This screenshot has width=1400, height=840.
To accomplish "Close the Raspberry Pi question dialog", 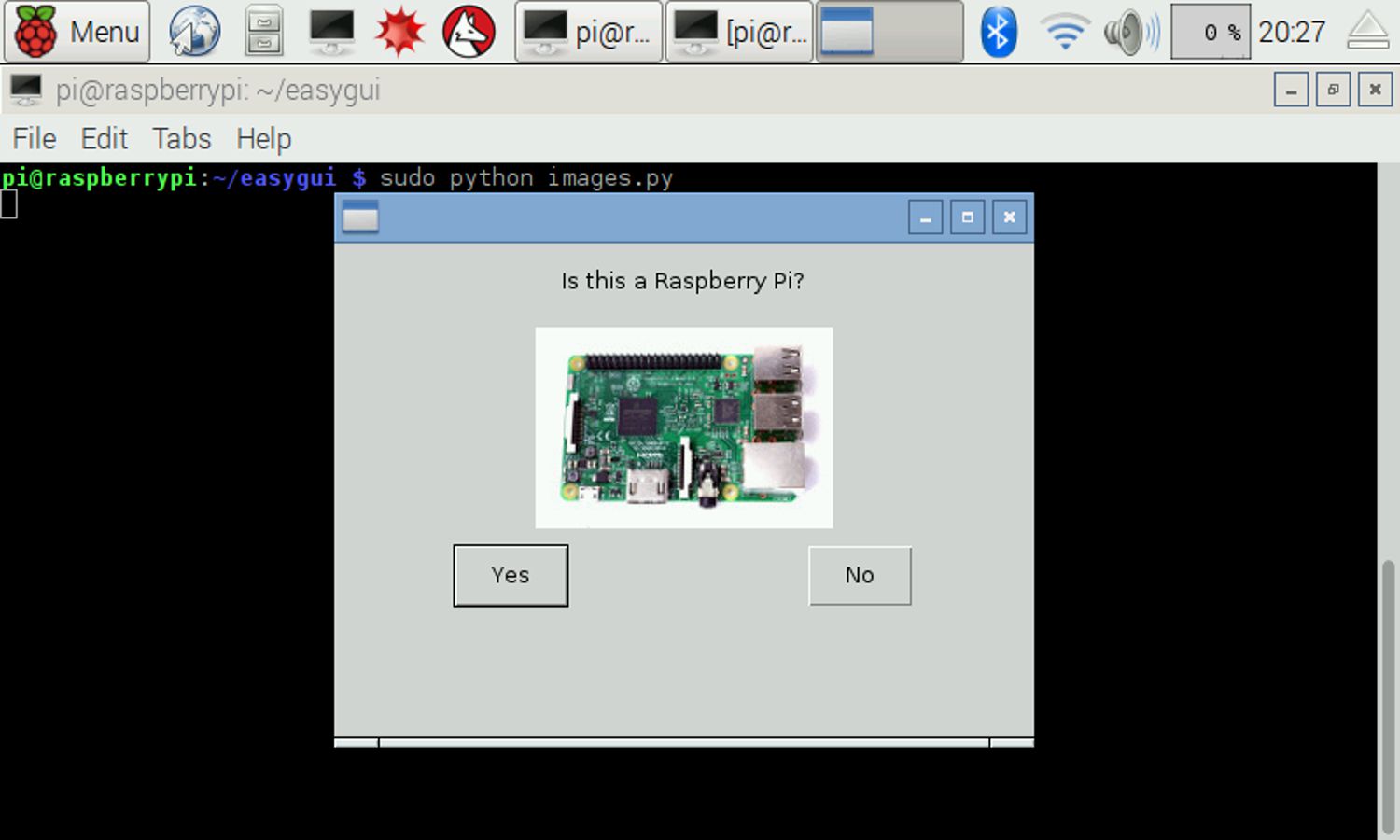I will [x=1010, y=217].
